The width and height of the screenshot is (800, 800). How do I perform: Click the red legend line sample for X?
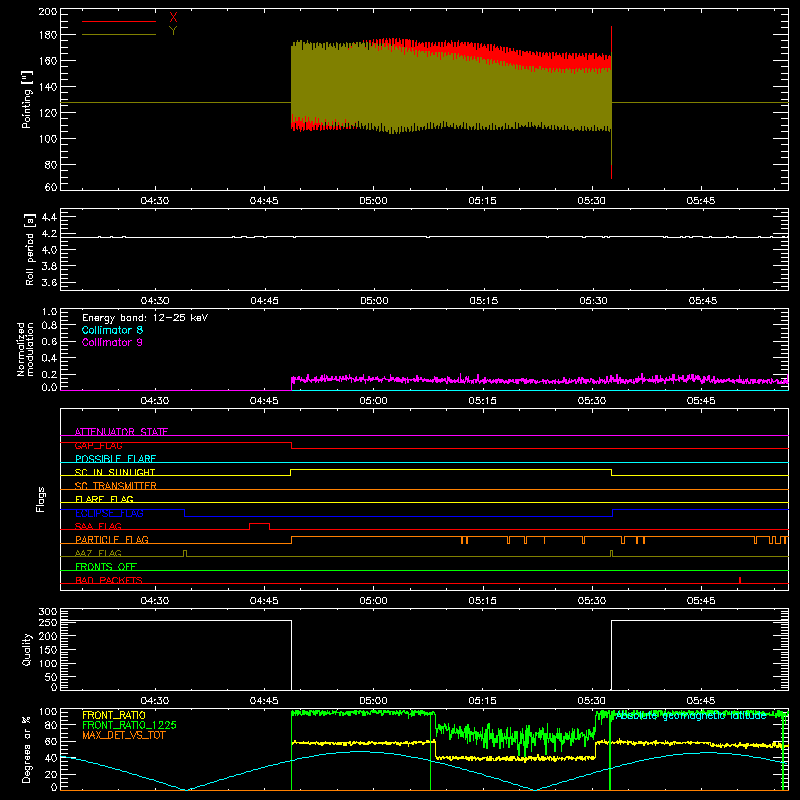coord(119,21)
